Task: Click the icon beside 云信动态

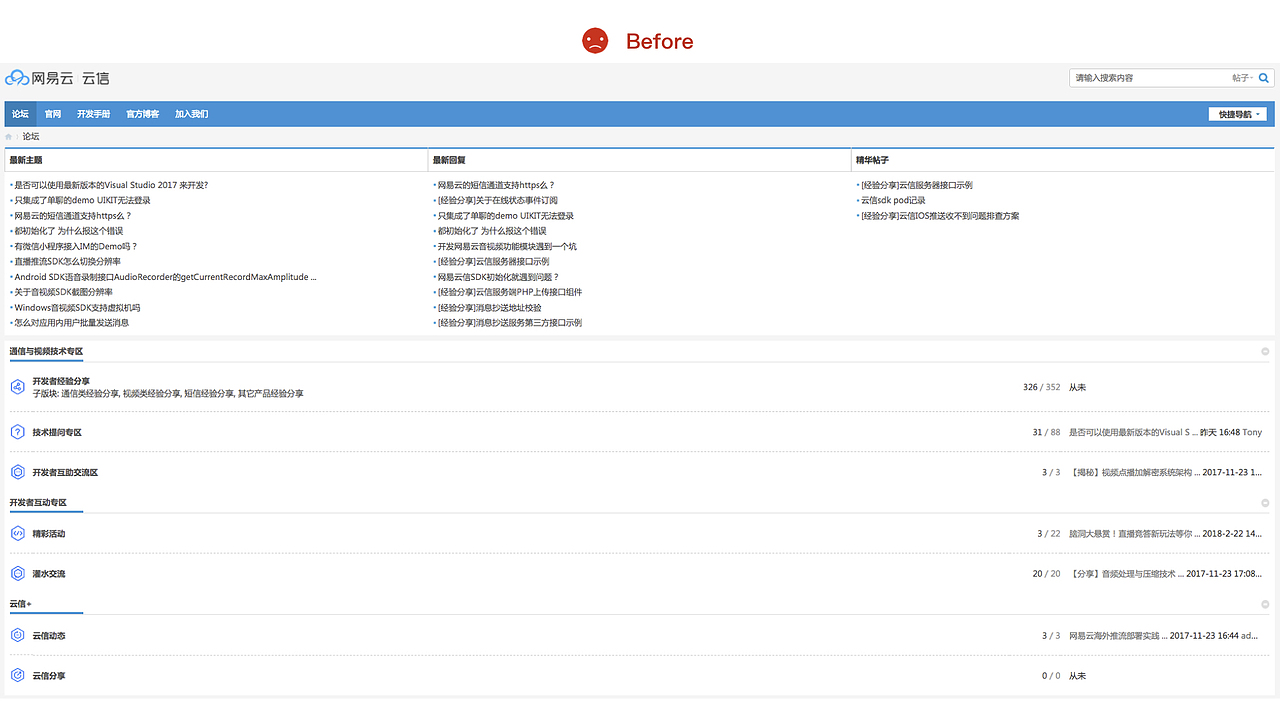Action: coord(17,635)
